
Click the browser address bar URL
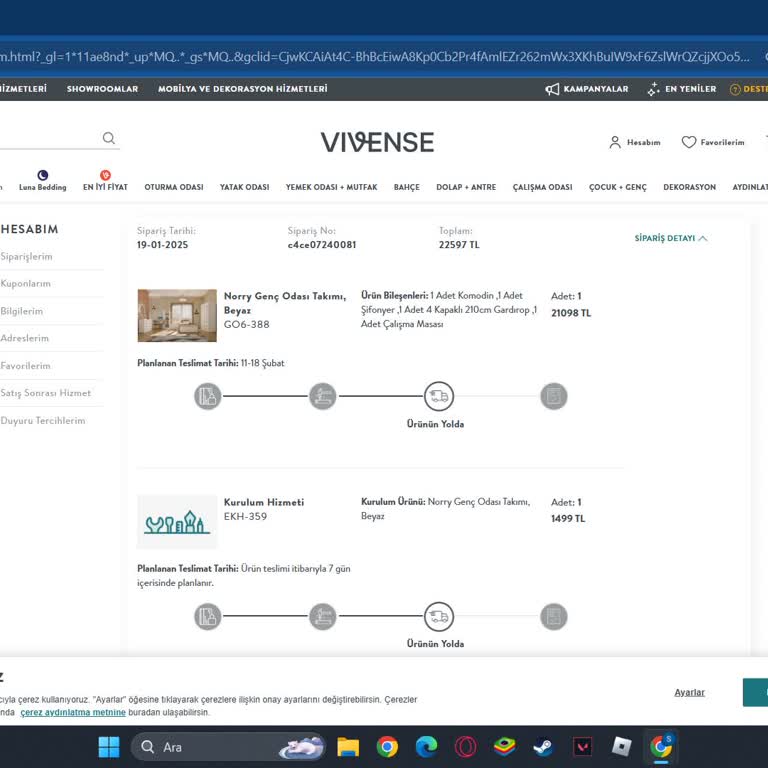click(x=375, y=57)
